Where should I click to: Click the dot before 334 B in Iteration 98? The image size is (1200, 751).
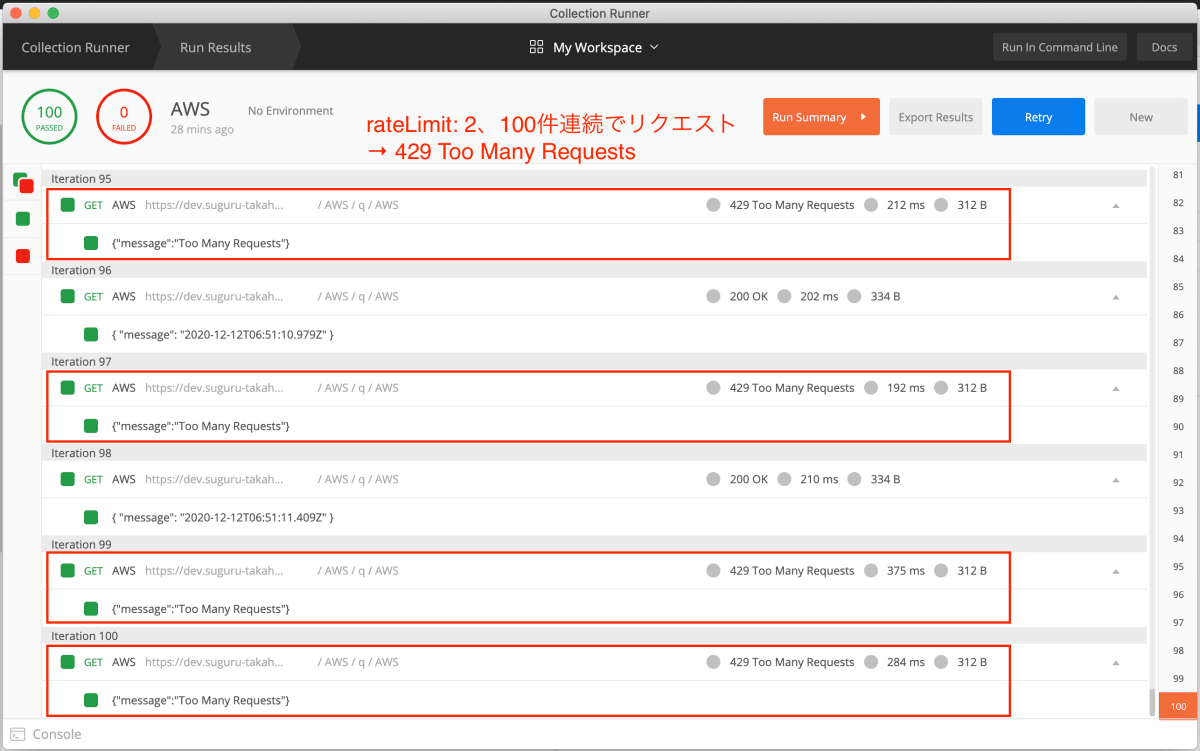[854, 479]
